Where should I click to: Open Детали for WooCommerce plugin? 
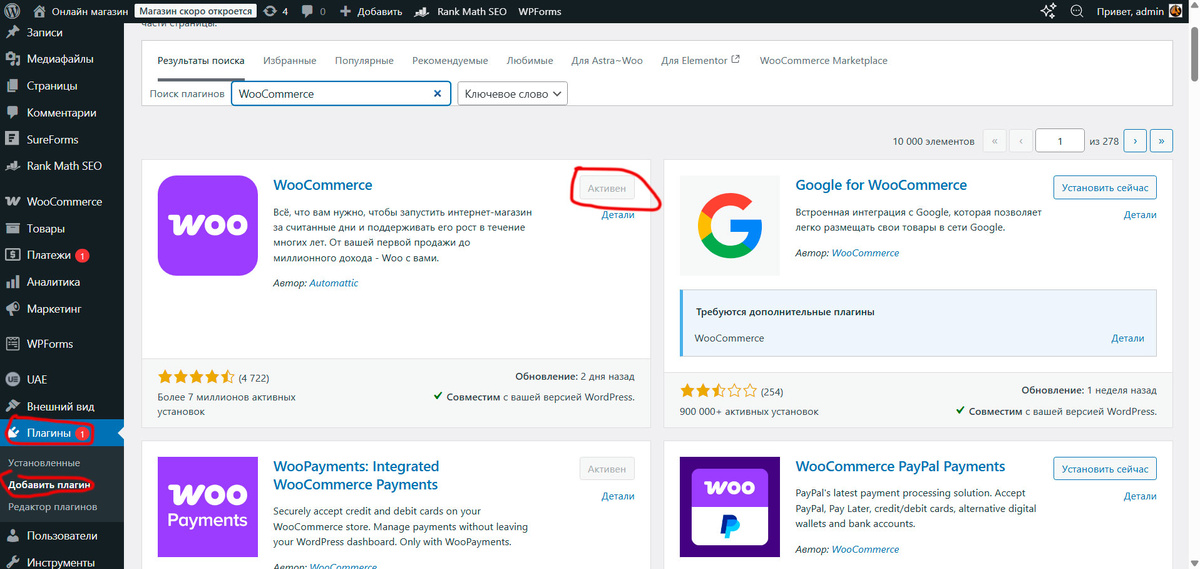(618, 215)
